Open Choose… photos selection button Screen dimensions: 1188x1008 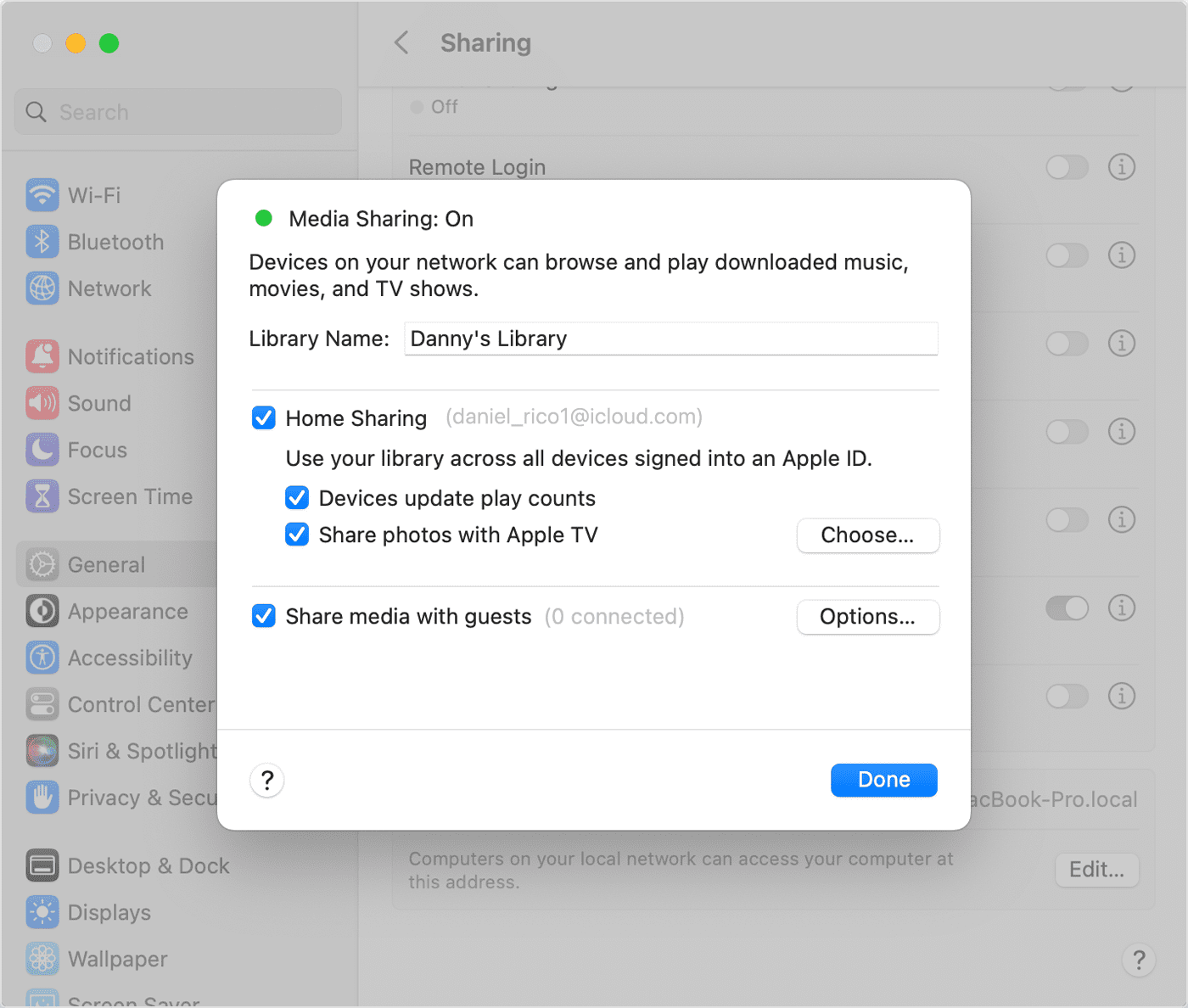coord(868,535)
